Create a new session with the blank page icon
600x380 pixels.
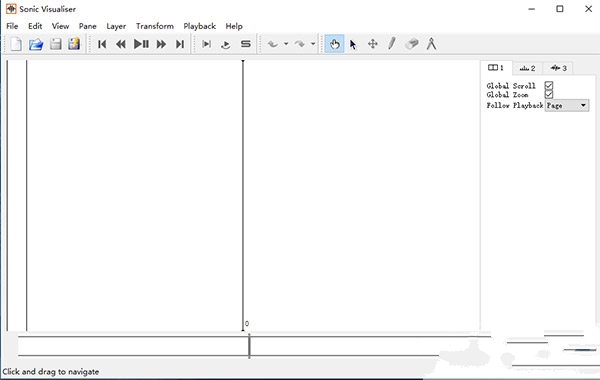(16, 44)
